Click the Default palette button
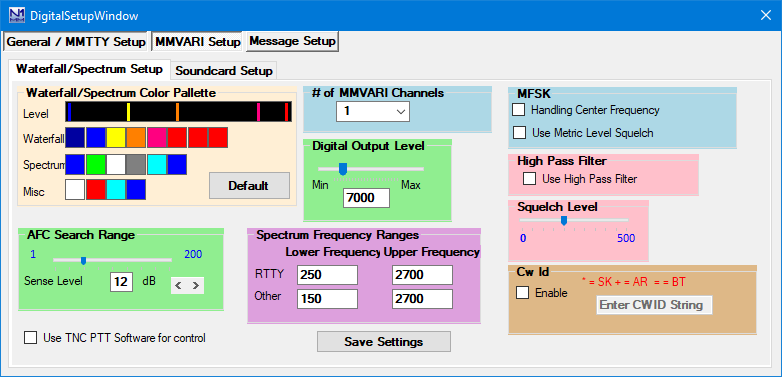The width and height of the screenshot is (782, 377). point(249,186)
